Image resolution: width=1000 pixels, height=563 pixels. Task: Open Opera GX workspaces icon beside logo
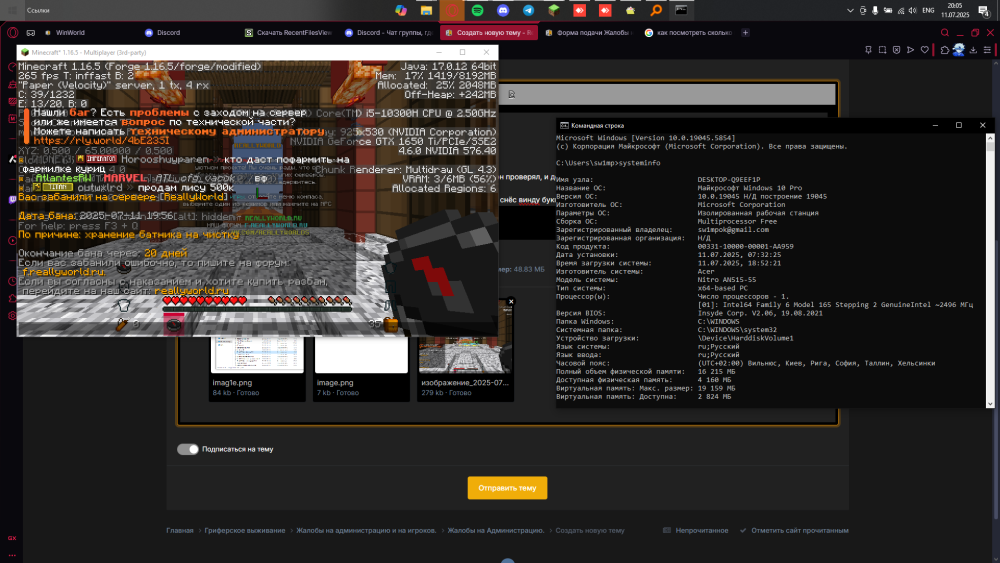pos(31,33)
